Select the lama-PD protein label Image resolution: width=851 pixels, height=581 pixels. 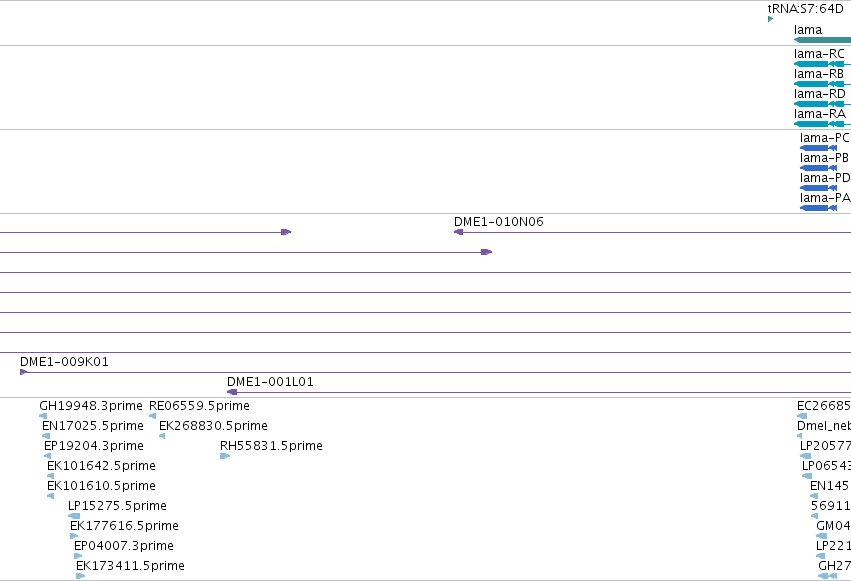coord(825,178)
